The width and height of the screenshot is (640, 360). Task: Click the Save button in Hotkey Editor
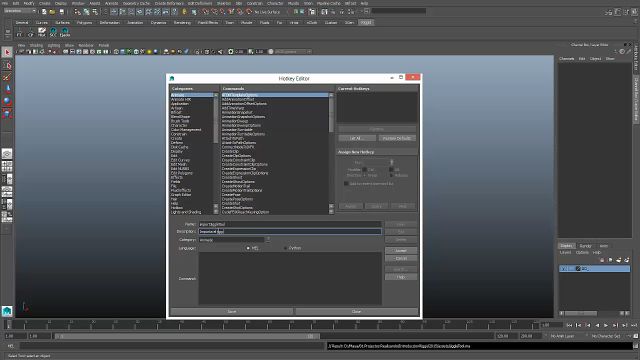pos(231,311)
